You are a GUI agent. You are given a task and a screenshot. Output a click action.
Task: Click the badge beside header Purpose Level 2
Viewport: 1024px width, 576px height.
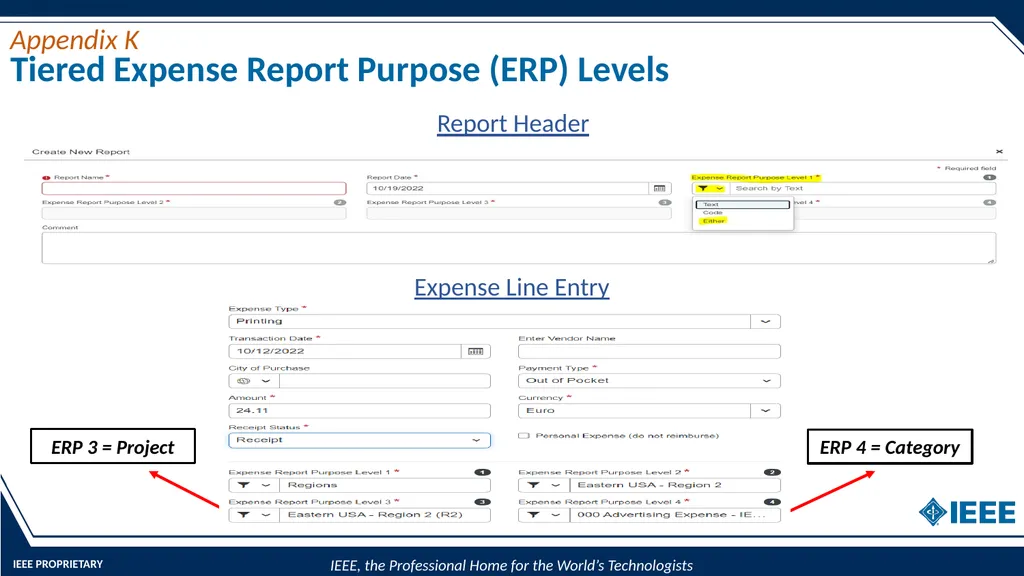(340, 202)
